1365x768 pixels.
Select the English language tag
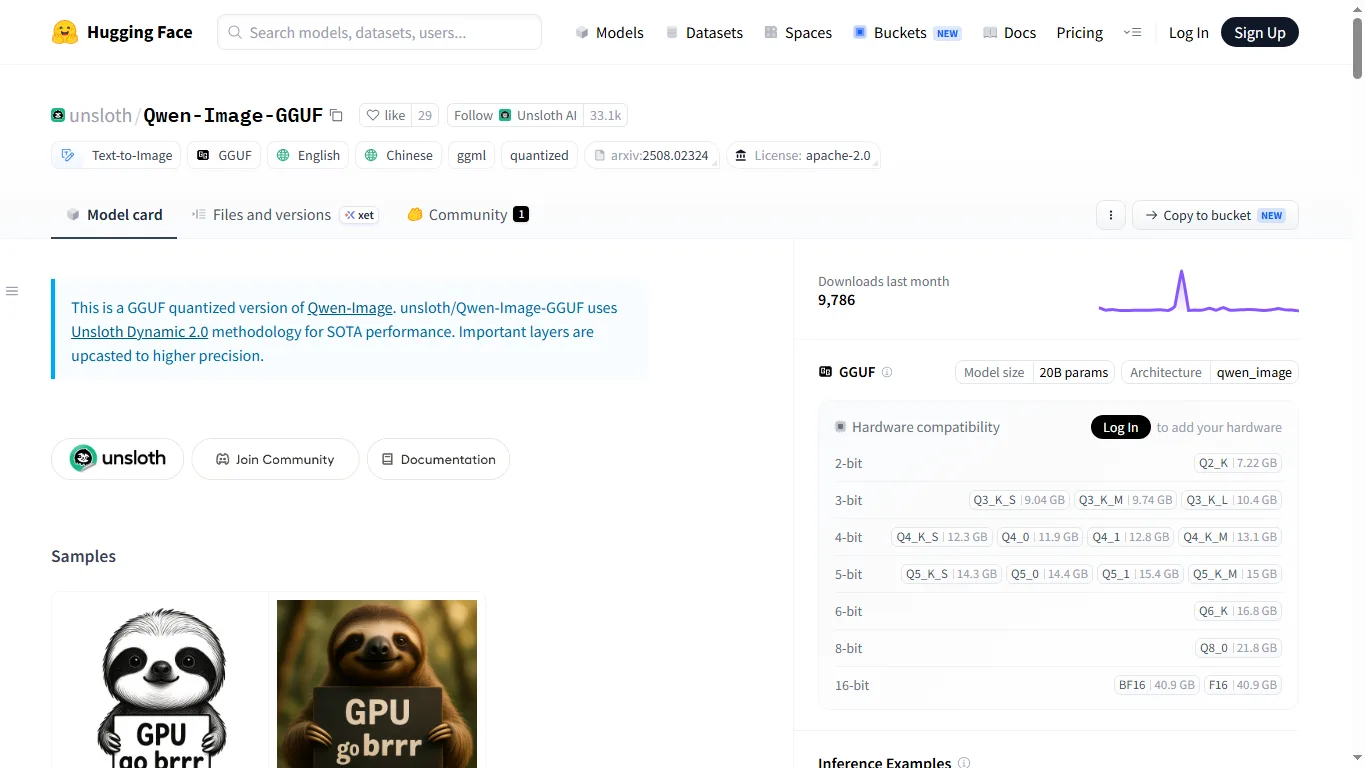point(308,155)
